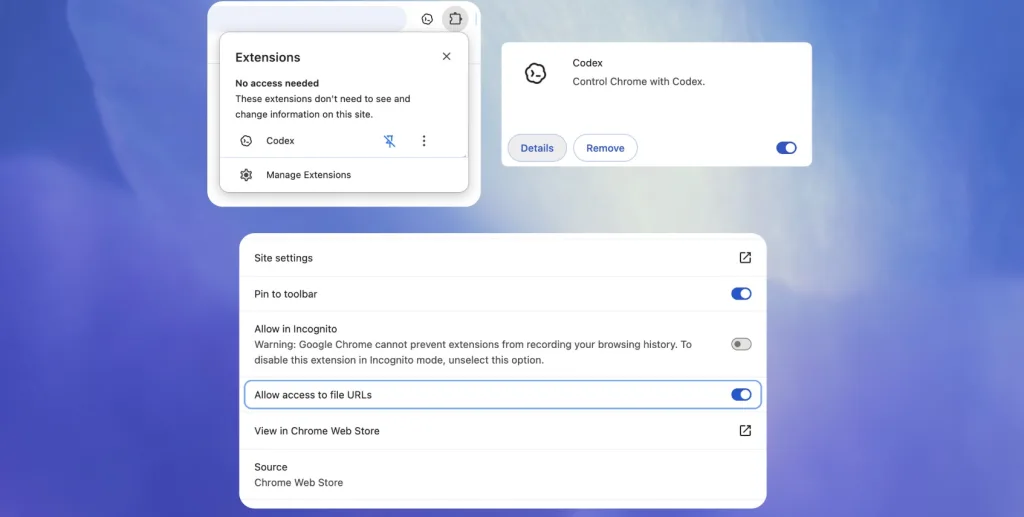Image resolution: width=1024 pixels, height=517 pixels.
Task: Click Codex icon in Extensions list row
Action: [246, 140]
